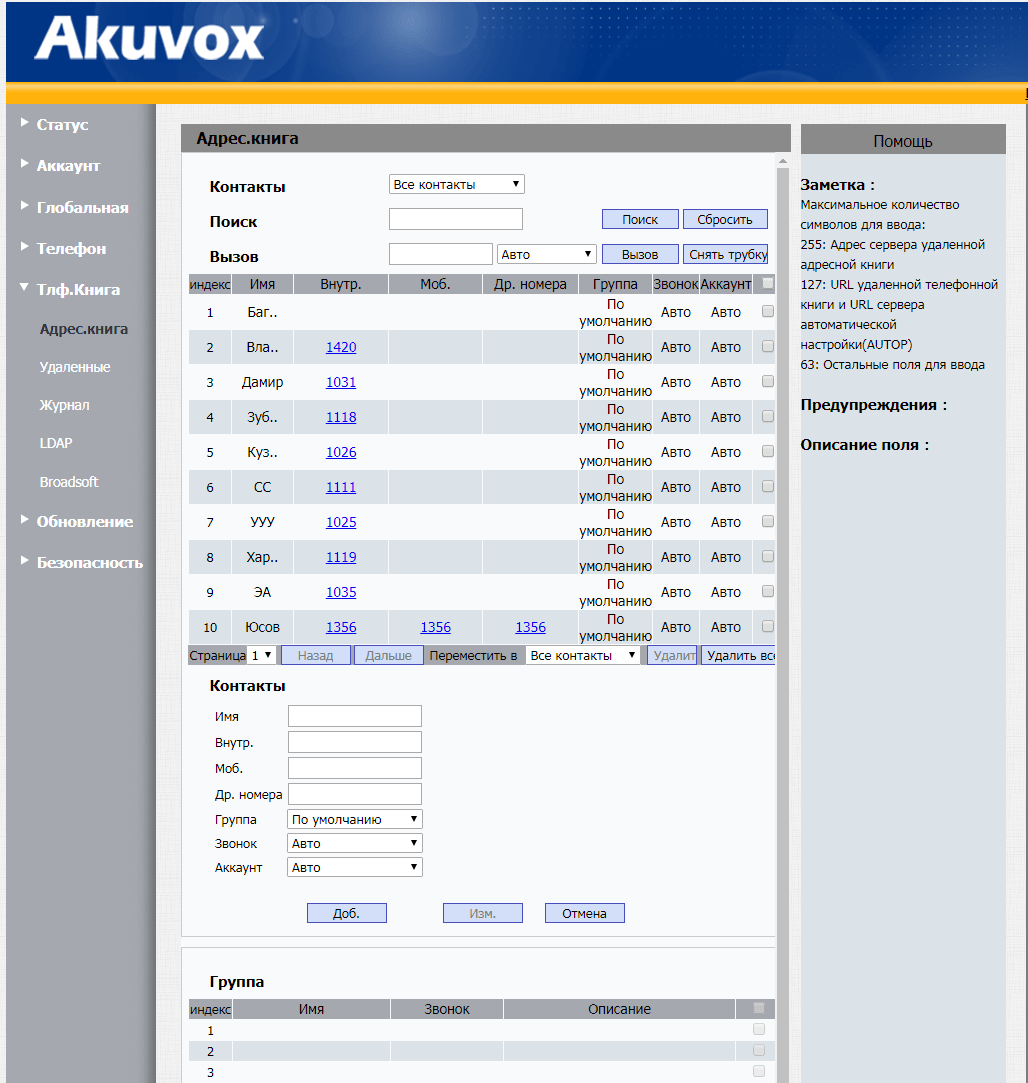Open the Аккаунт dropdown in contact form

point(354,868)
